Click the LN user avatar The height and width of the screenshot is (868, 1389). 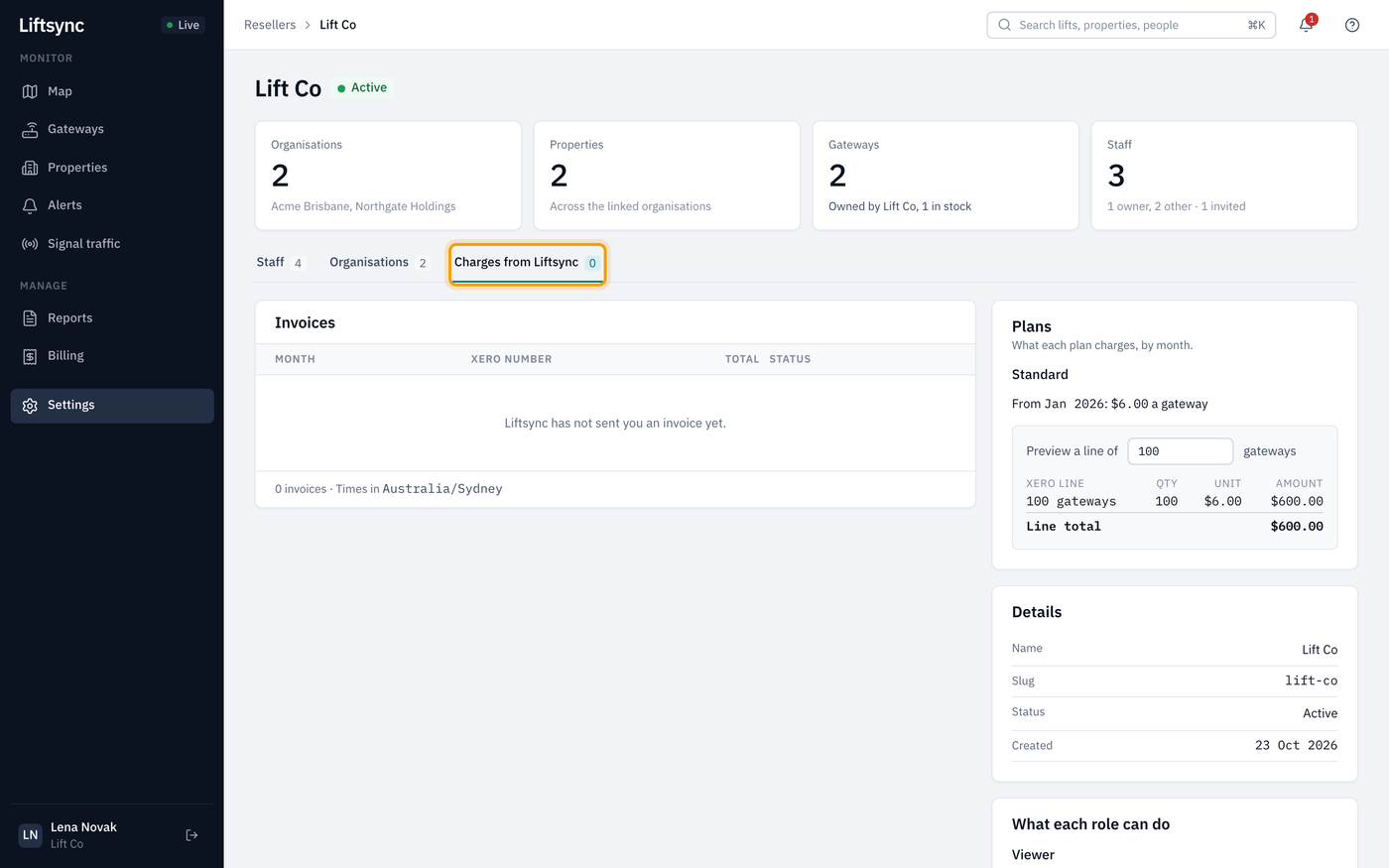[31, 835]
